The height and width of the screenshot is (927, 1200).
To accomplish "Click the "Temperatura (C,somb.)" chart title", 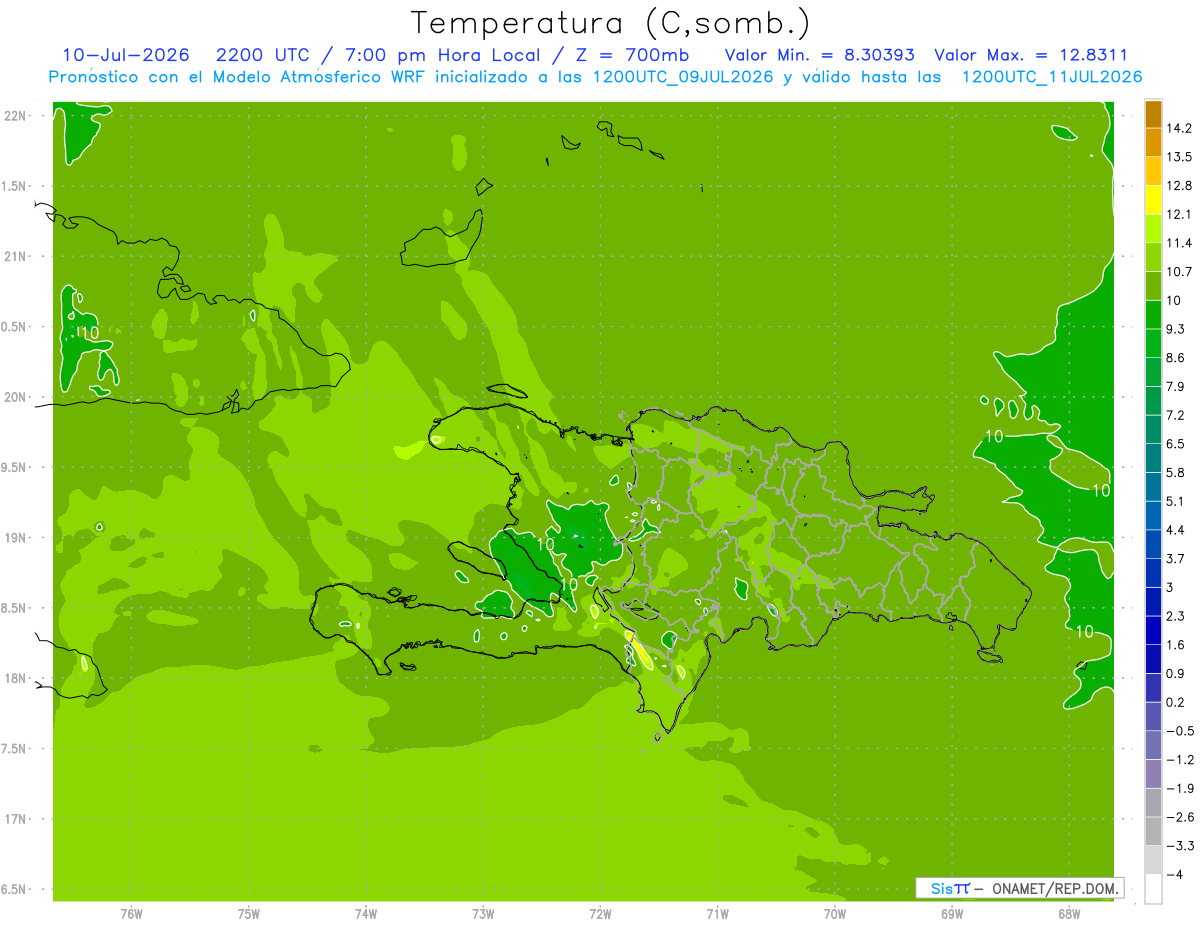I will pyautogui.click(x=610, y=22).
